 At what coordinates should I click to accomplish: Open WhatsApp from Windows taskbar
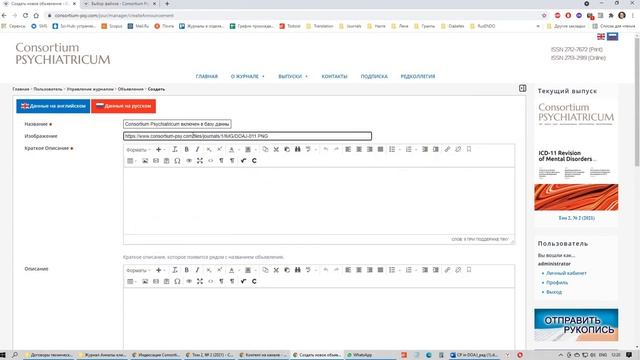[x=361, y=355]
